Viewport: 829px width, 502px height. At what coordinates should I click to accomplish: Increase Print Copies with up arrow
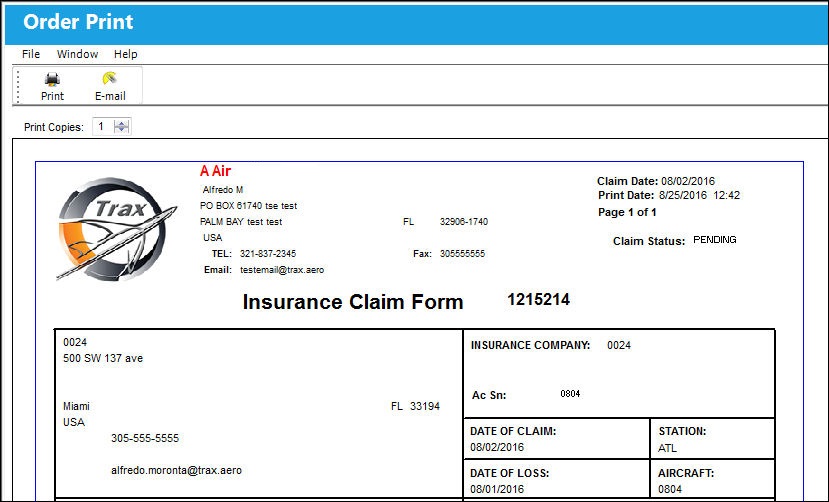point(122,123)
